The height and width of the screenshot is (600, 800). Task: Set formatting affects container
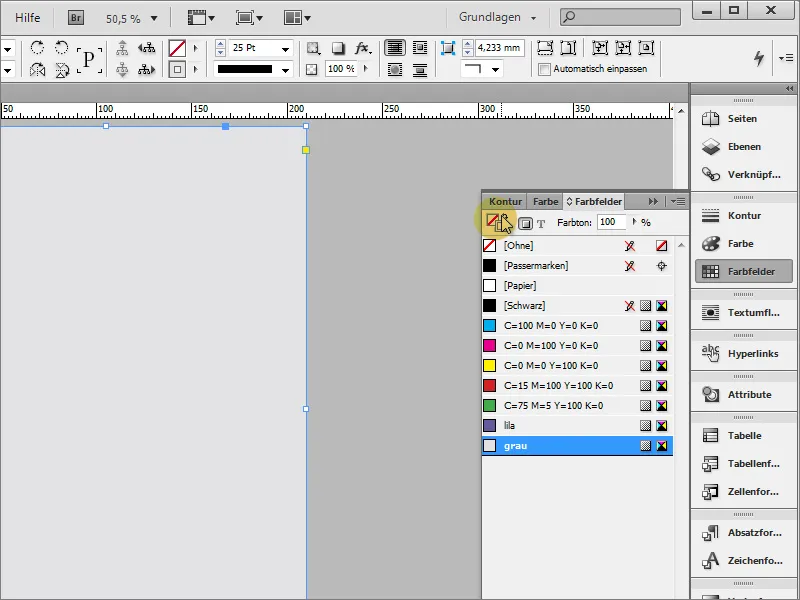(525, 223)
